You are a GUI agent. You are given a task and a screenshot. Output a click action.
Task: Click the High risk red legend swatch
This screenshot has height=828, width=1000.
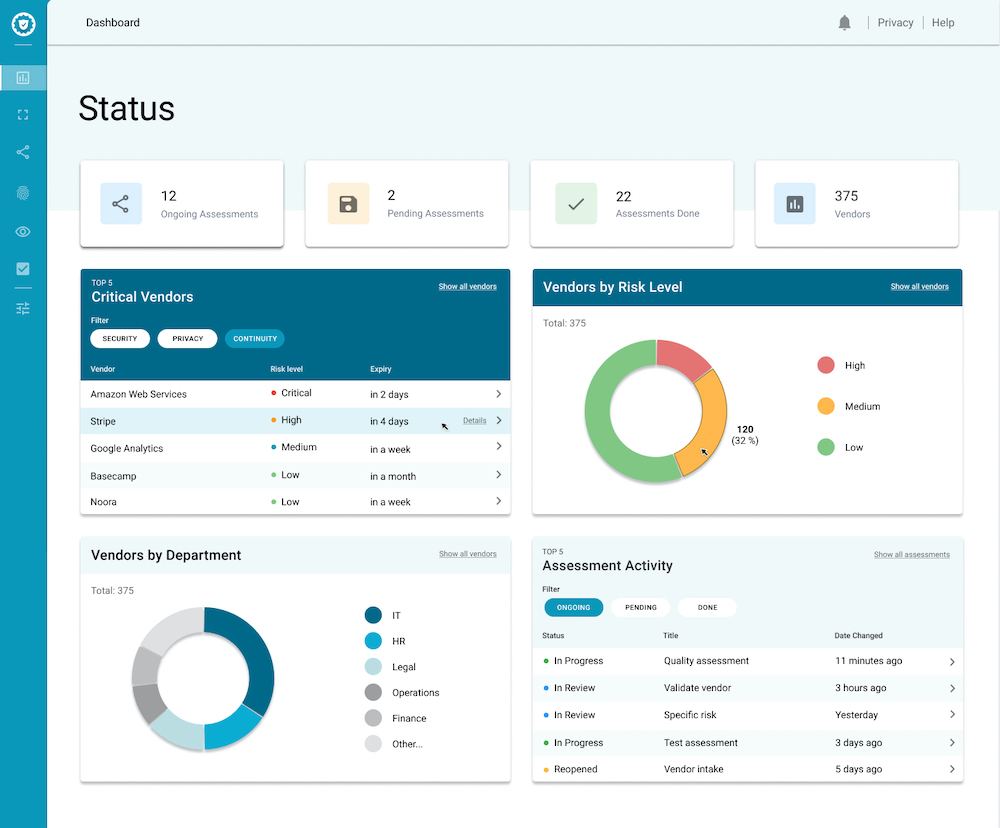pyautogui.click(x=826, y=365)
